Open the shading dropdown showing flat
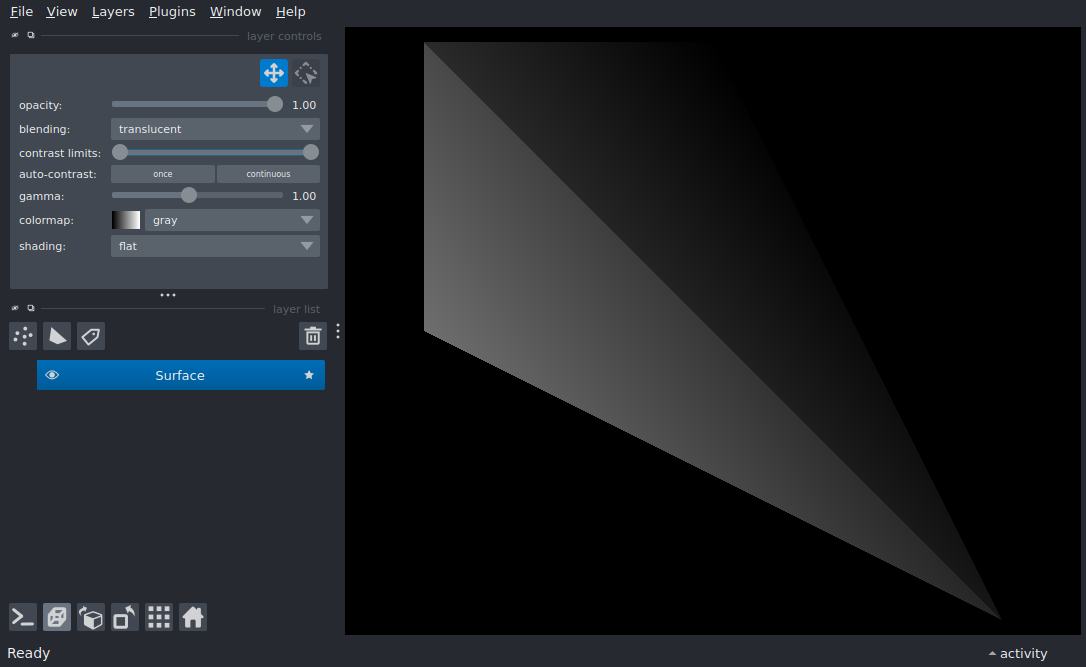The height and width of the screenshot is (667, 1086). pyautogui.click(x=215, y=246)
